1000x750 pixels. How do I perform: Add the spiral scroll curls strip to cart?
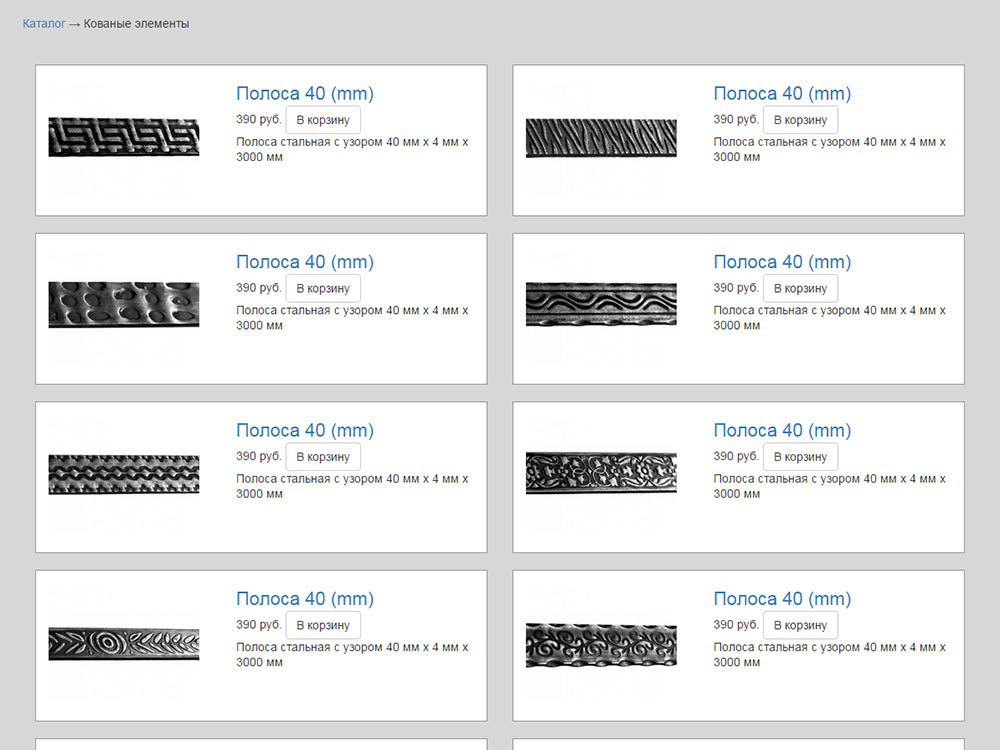coord(800,625)
